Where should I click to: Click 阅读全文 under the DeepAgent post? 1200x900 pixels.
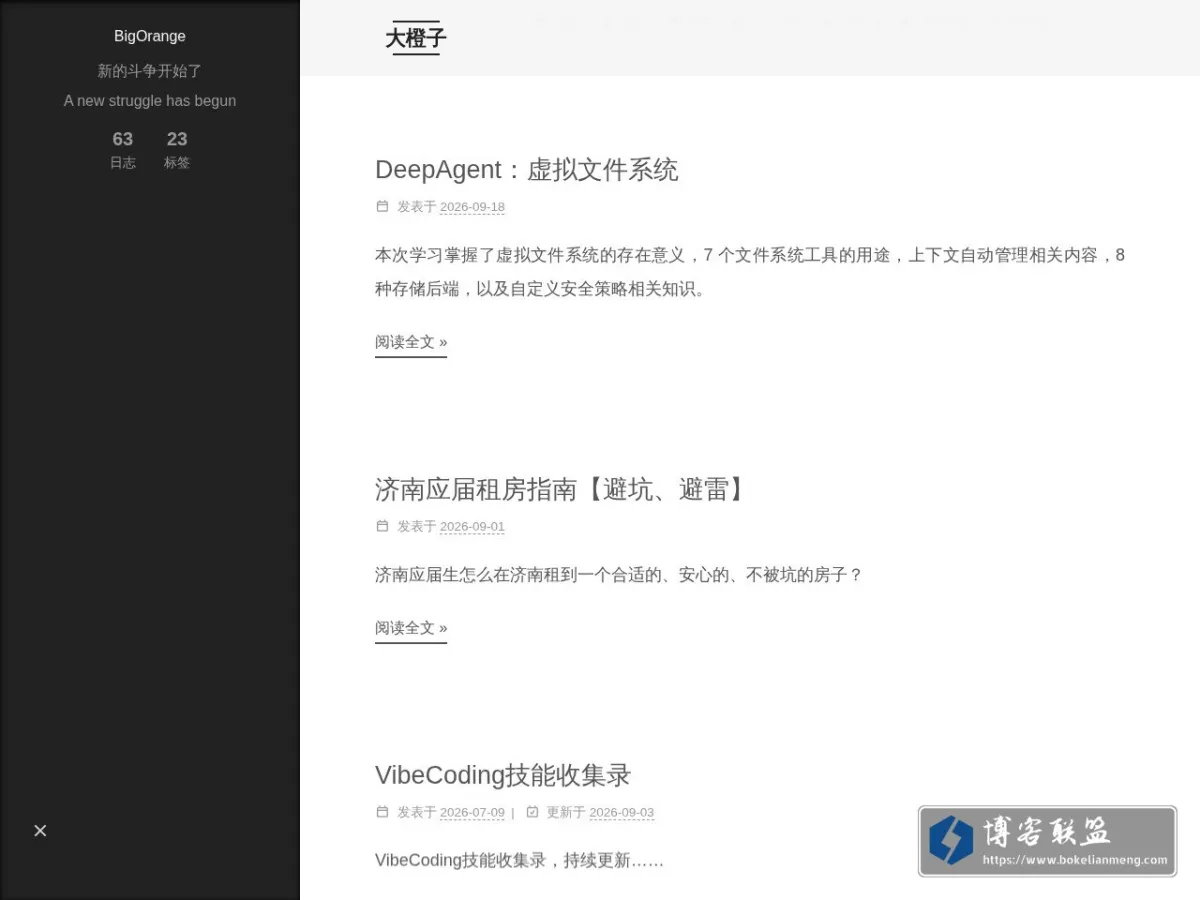[411, 342]
